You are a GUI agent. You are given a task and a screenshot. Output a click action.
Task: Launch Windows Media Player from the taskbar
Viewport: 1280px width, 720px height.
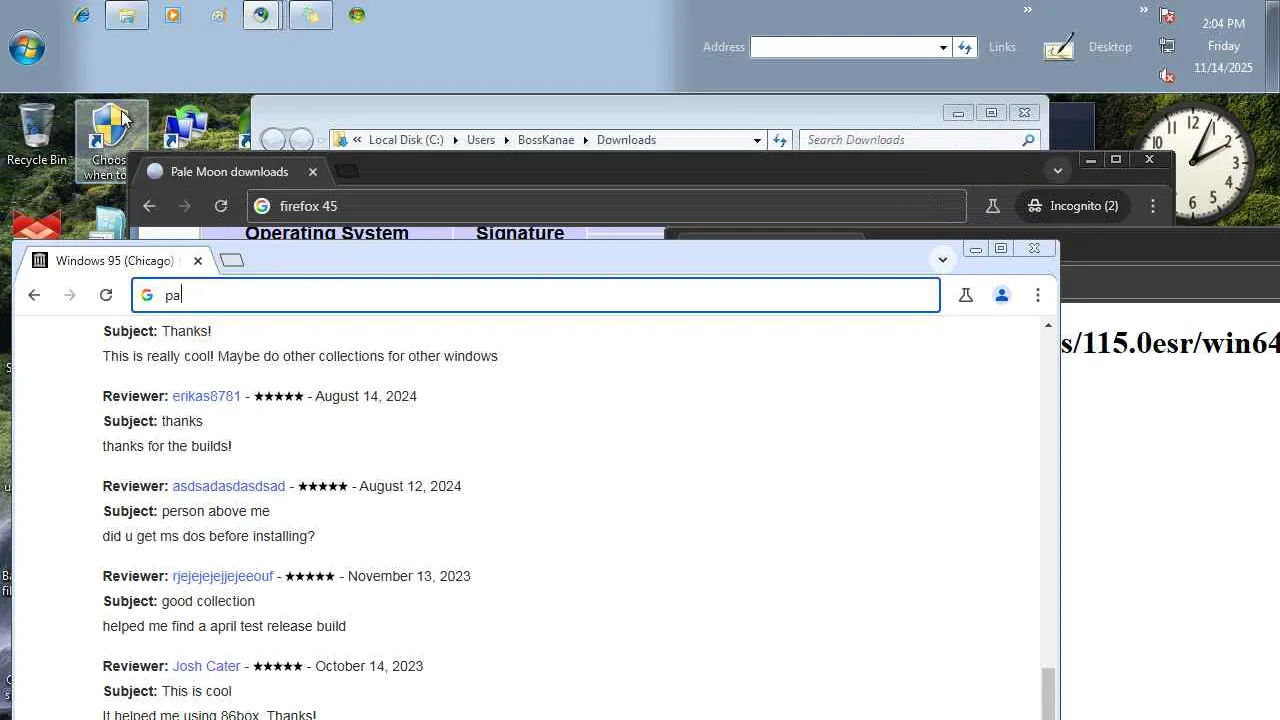(x=173, y=15)
